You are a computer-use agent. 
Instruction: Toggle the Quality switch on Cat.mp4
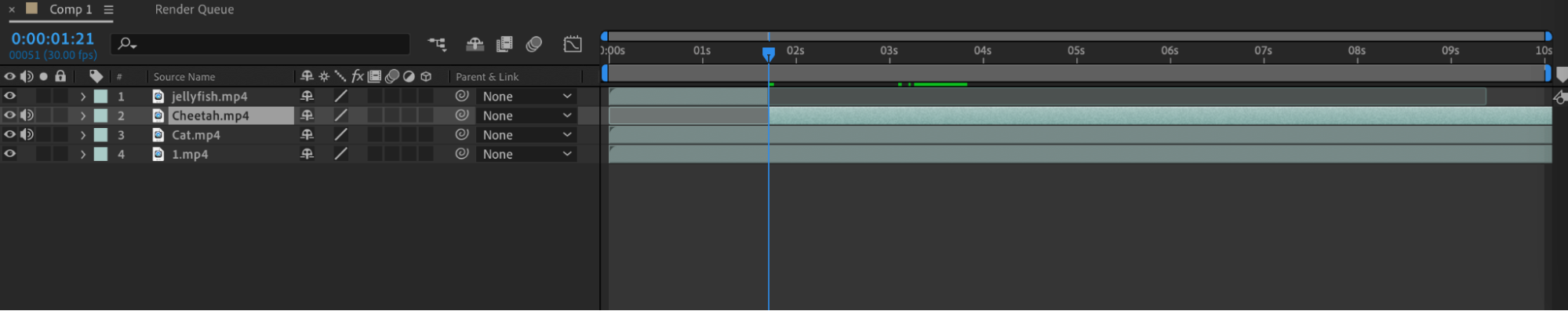pos(340,134)
